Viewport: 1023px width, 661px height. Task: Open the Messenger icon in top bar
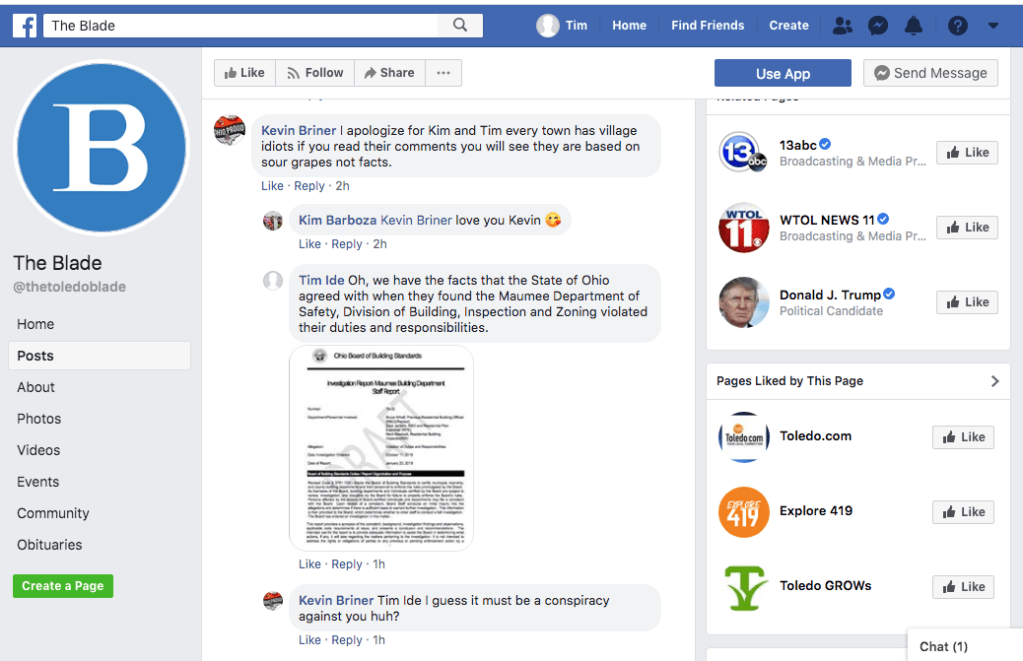coord(878,26)
